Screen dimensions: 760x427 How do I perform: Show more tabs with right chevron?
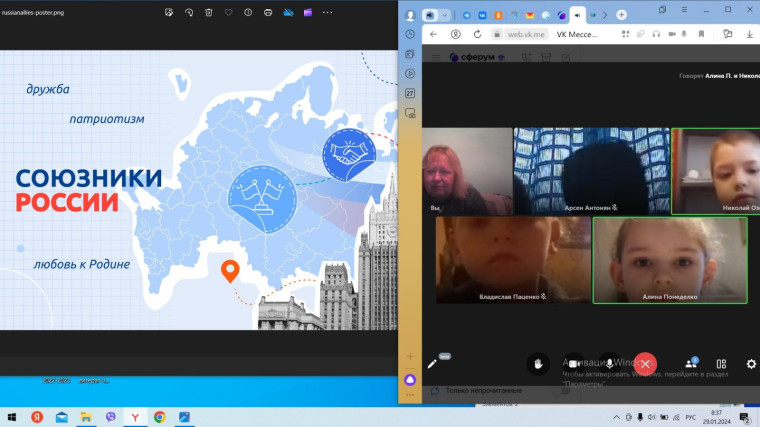pyautogui.click(x=605, y=16)
